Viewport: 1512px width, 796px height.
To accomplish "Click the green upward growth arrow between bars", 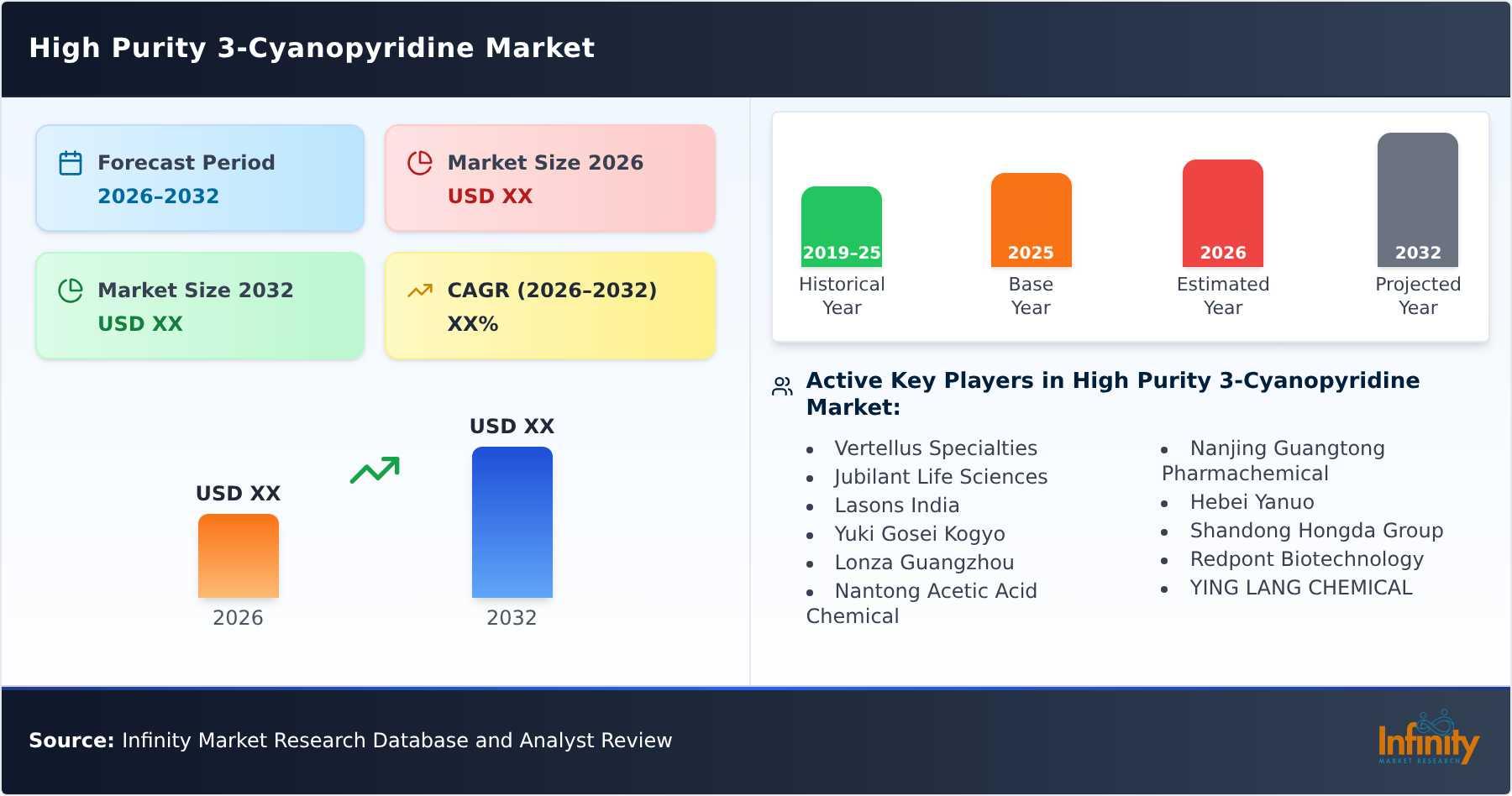I will tap(375, 470).
